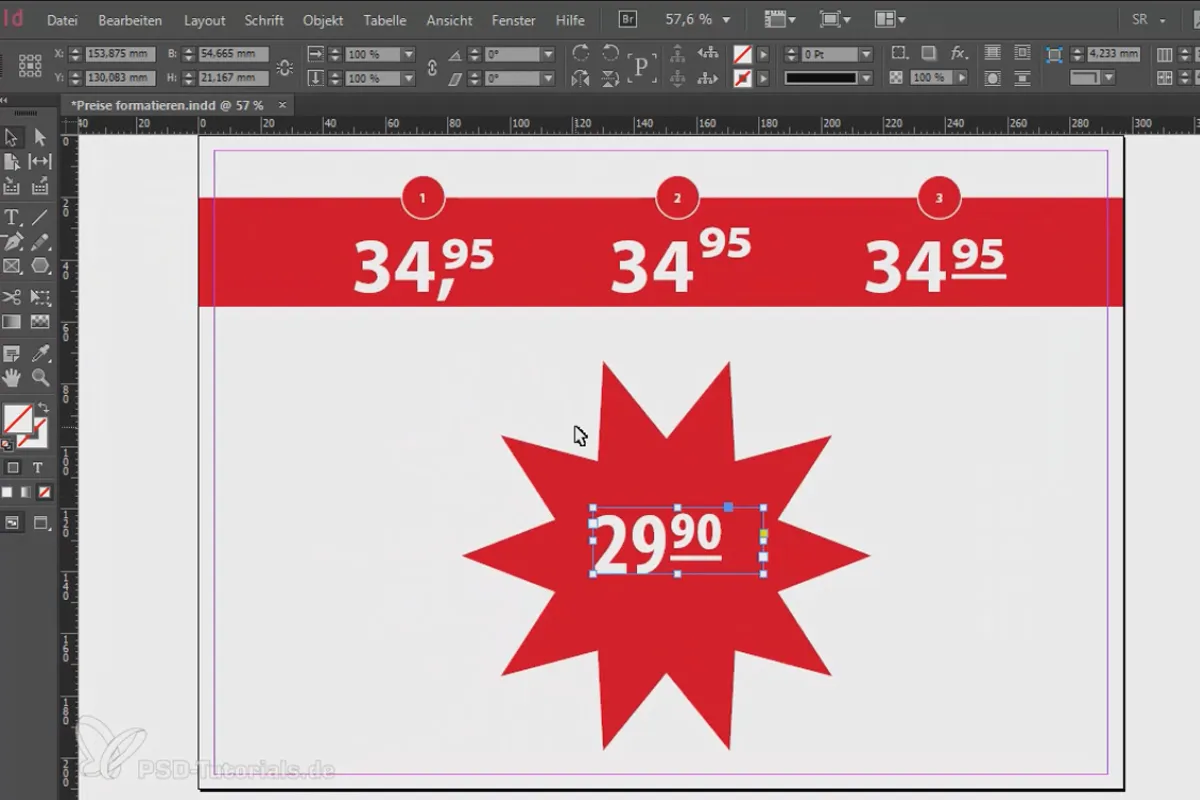The height and width of the screenshot is (800, 1200).
Task: Swap fill and stroke colors
Action: tap(43, 409)
